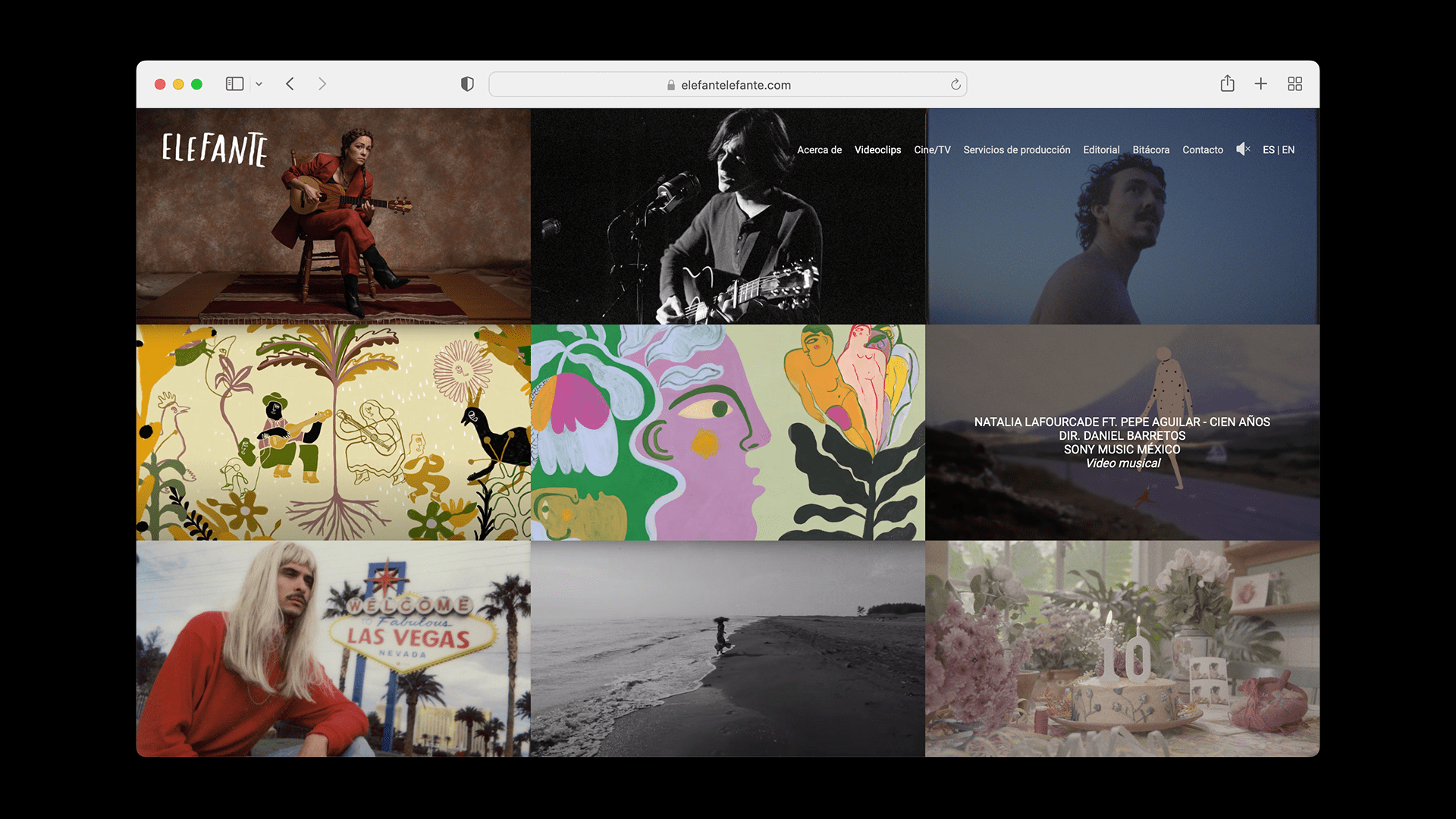Screen dimensions: 1456x819
Task: Open a new tab with plus icon
Action: [x=1260, y=84]
